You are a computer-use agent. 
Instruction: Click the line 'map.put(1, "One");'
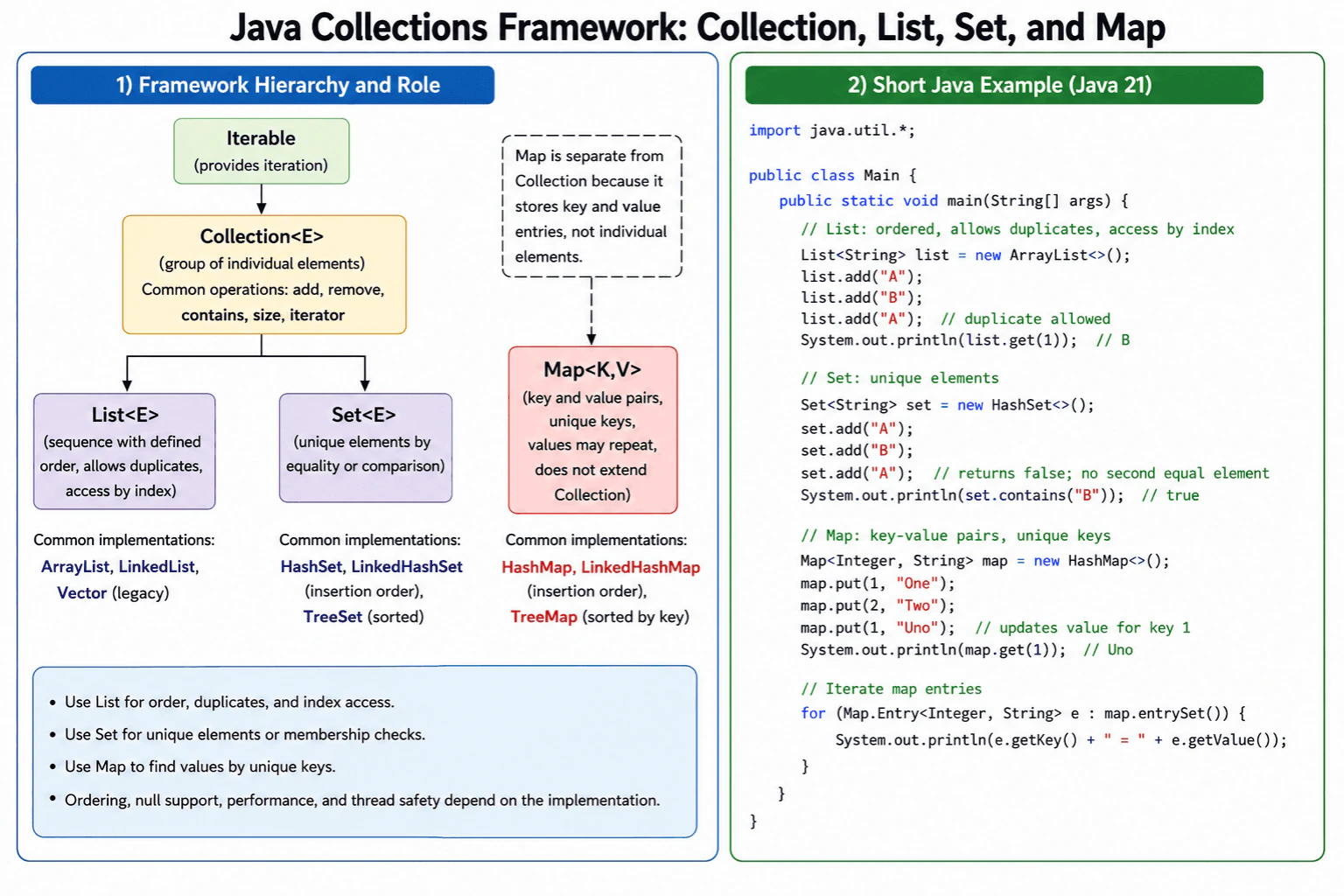(878, 584)
